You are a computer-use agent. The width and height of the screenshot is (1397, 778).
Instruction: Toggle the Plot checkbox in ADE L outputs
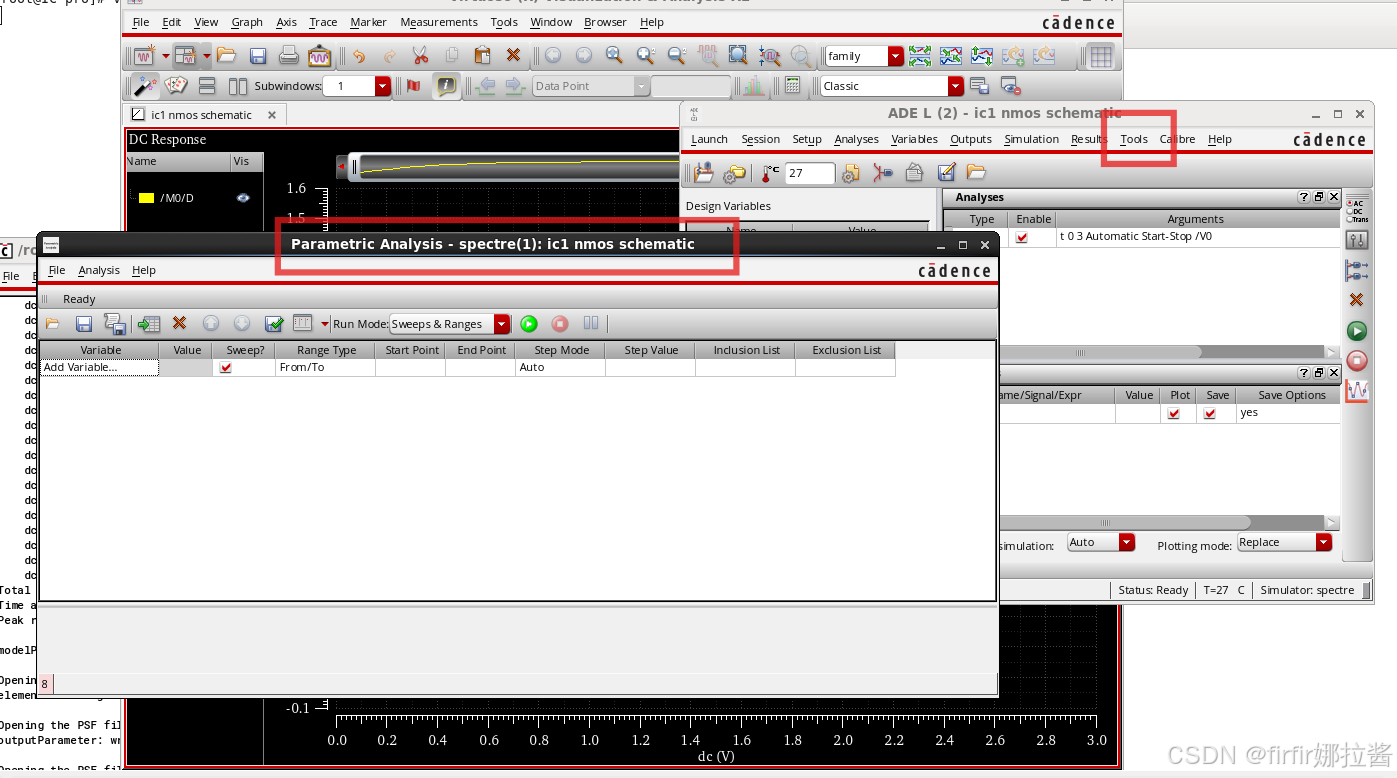(1174, 414)
